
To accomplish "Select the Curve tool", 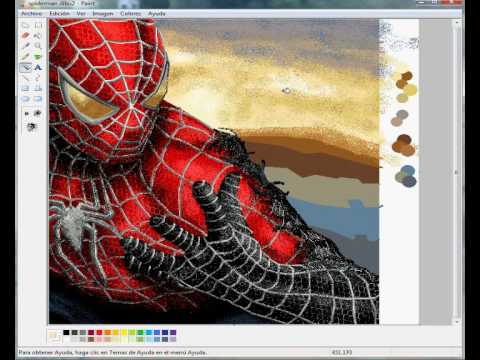I will click(x=38, y=78).
